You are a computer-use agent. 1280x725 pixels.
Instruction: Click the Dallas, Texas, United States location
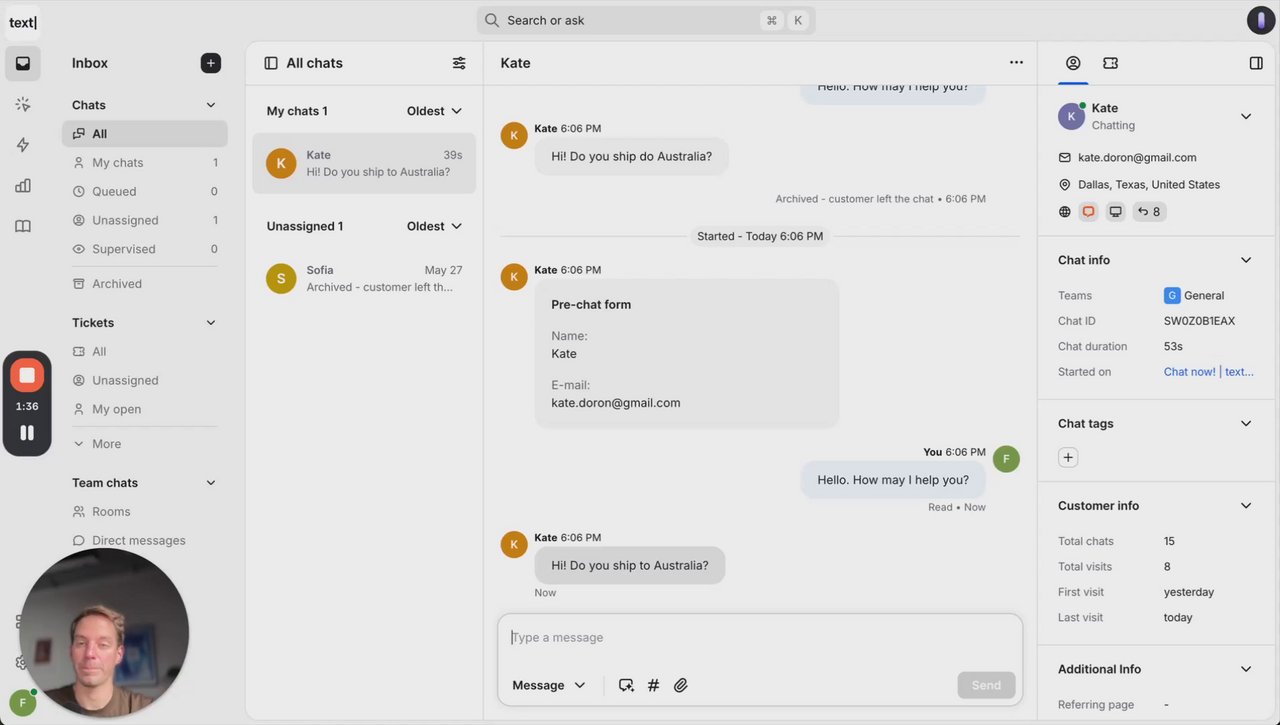1149,185
